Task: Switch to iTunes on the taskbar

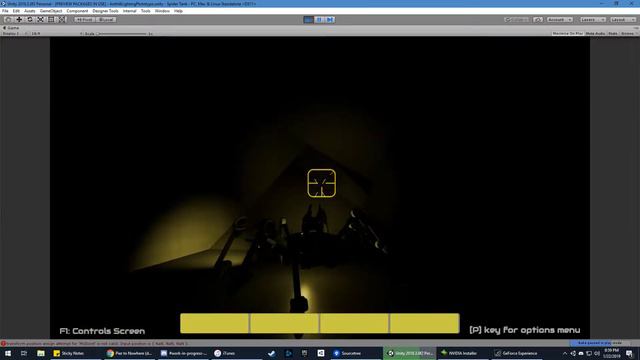Action: tap(237, 353)
